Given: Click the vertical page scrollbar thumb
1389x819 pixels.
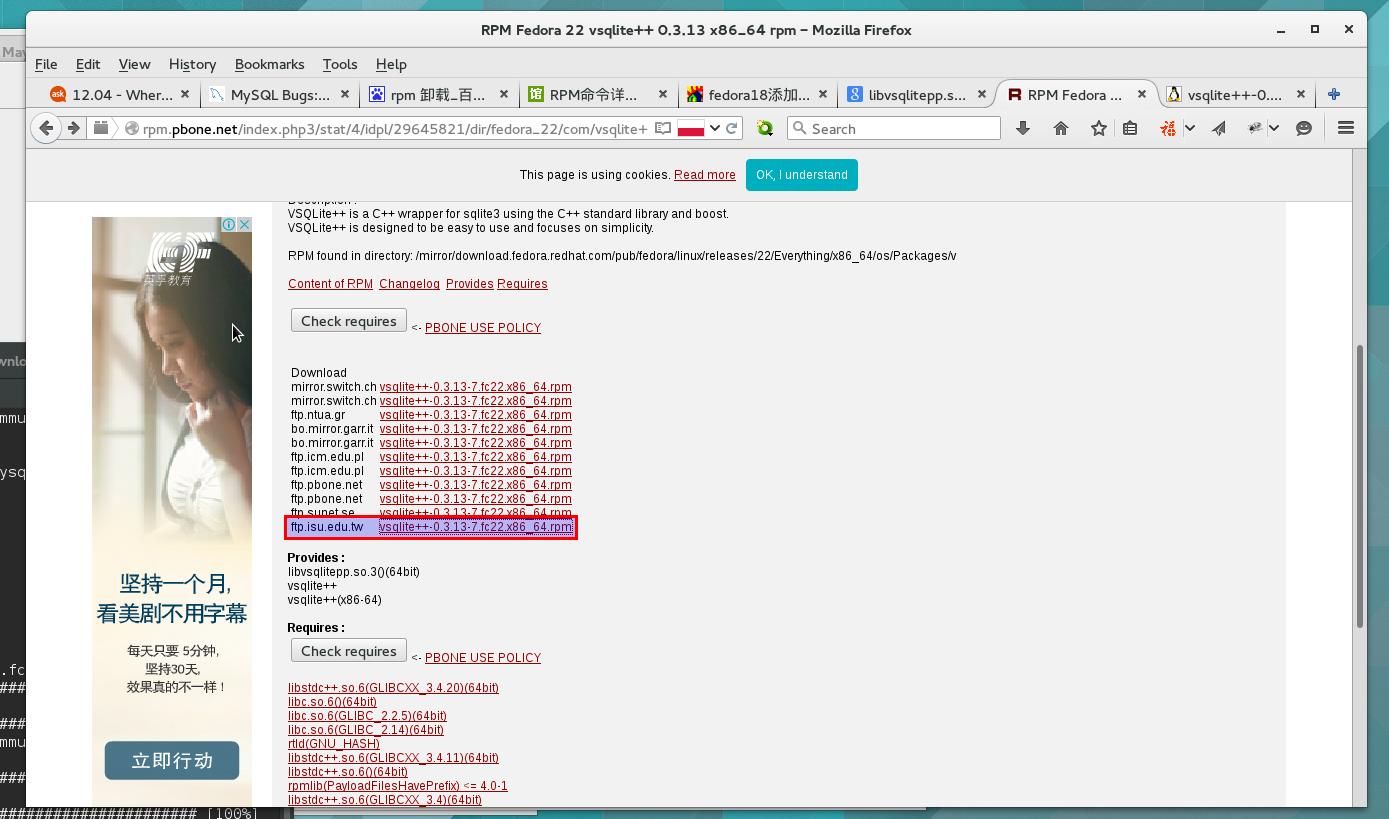Looking at the screenshot, I should (x=1360, y=486).
